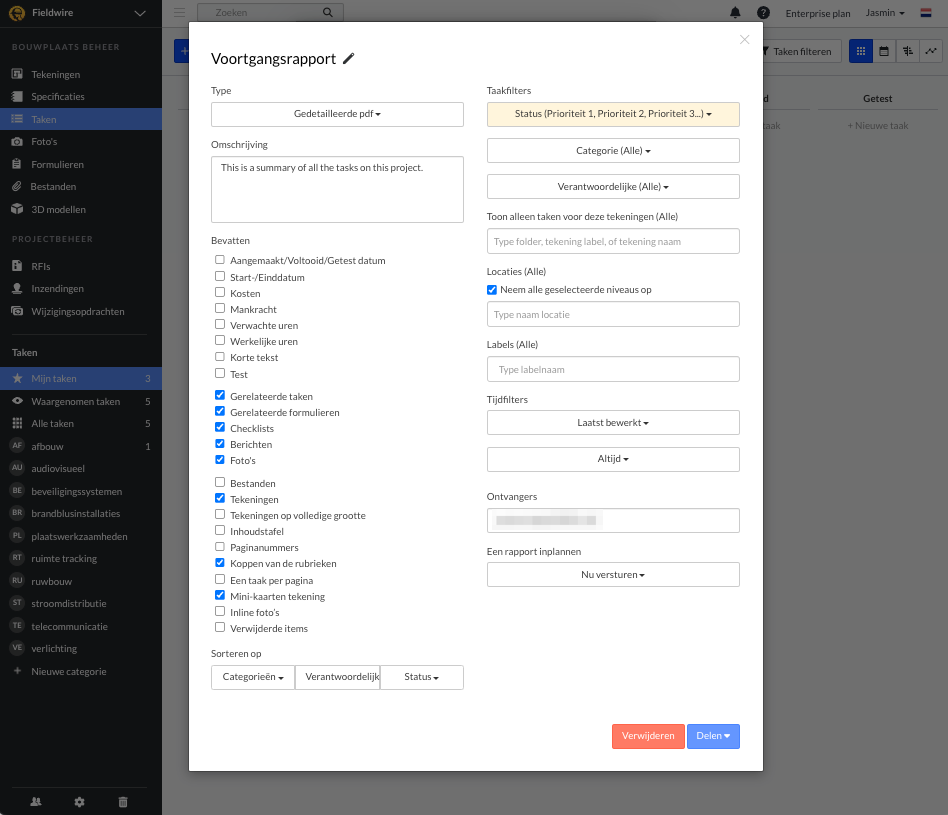Open project settings gear icon
The height and width of the screenshot is (815, 948).
[x=80, y=801]
